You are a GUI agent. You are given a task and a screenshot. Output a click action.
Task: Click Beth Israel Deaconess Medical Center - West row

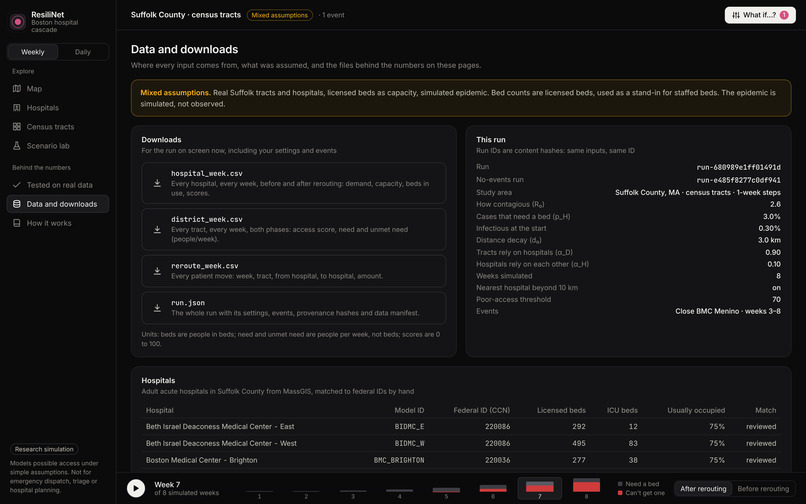click(461, 443)
